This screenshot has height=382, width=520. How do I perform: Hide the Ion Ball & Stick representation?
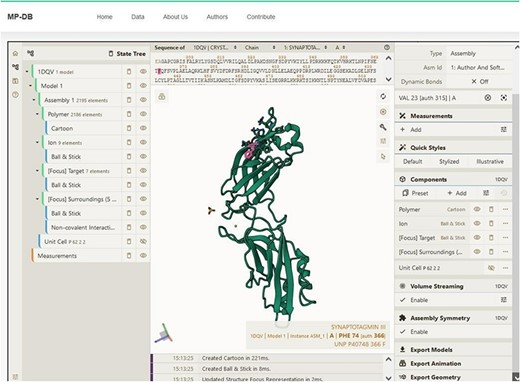pyautogui.click(x=143, y=156)
